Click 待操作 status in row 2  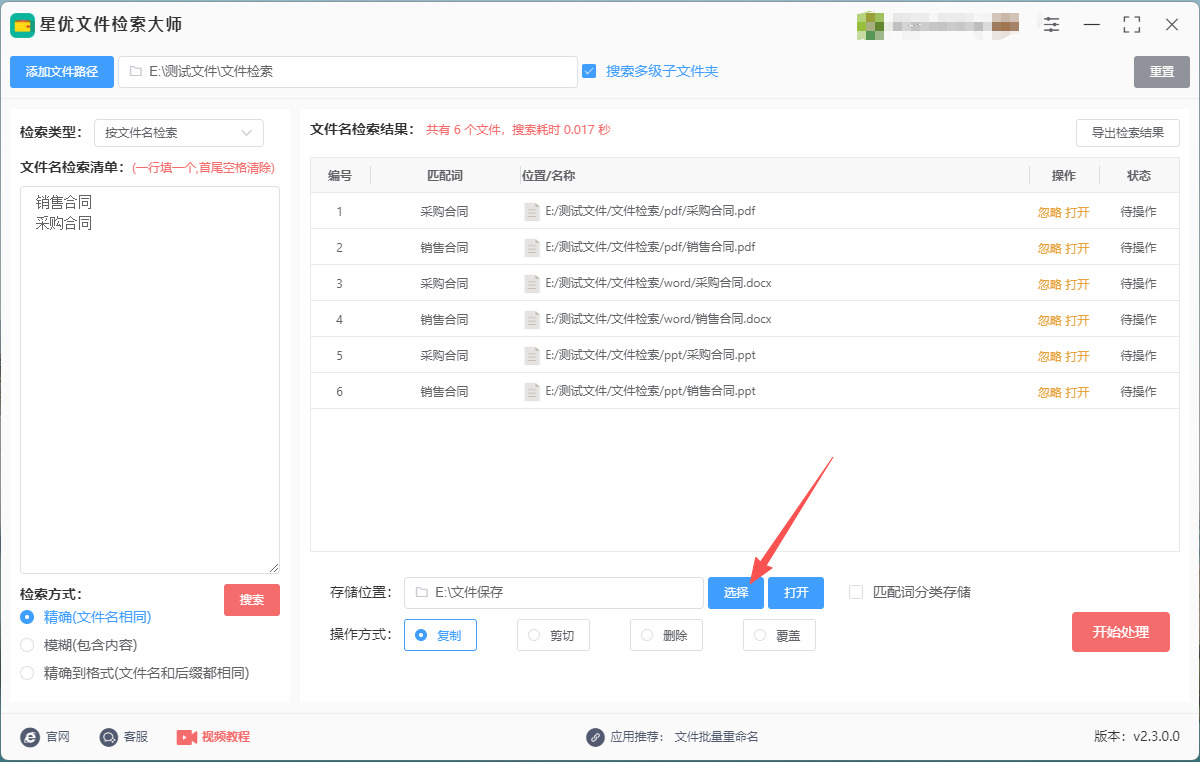[x=1139, y=247]
